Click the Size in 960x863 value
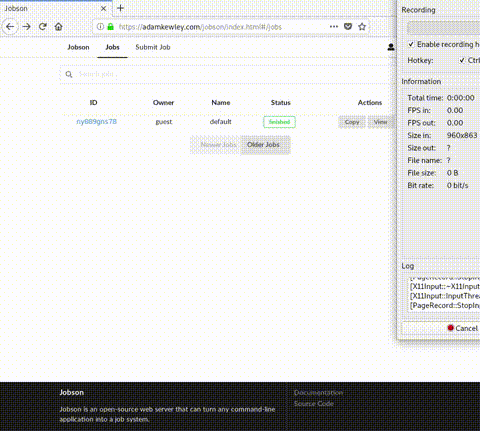The image size is (480, 431). point(462,135)
